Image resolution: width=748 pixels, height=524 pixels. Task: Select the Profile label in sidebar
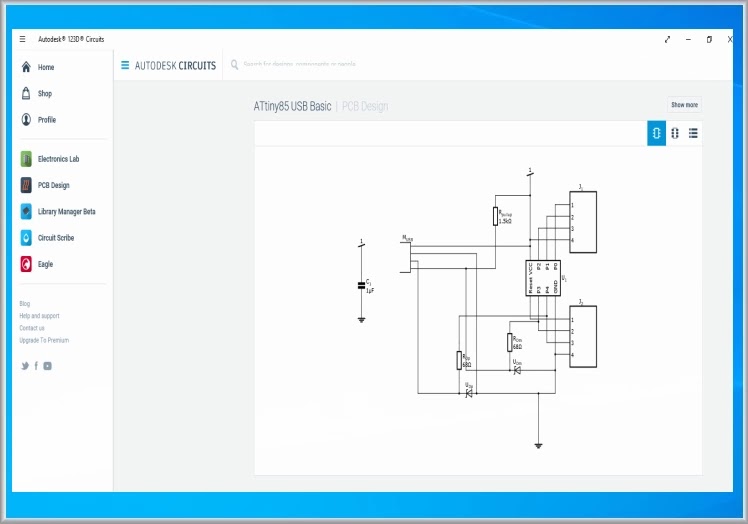(47, 120)
